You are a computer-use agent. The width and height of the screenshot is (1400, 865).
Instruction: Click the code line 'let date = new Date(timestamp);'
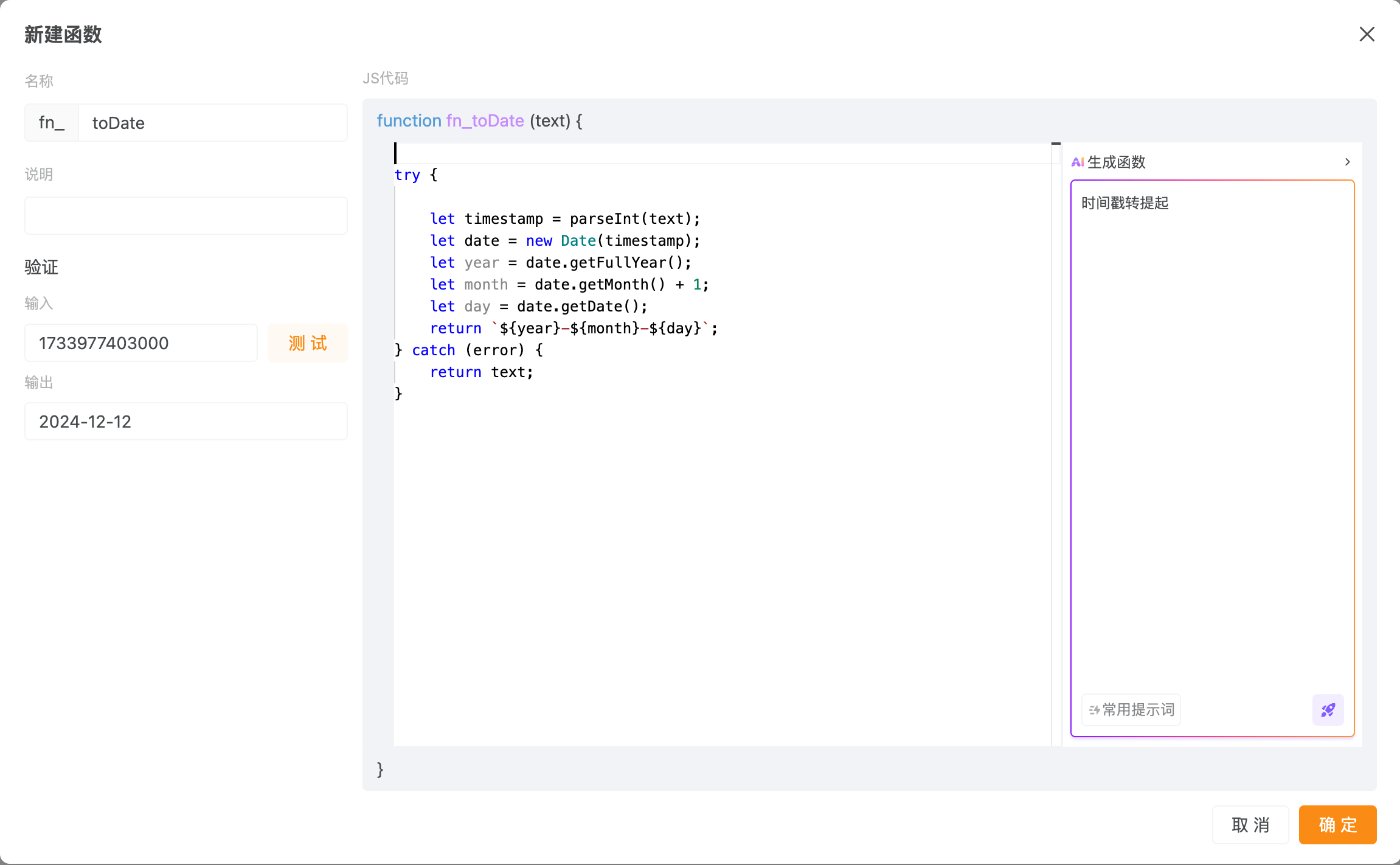pos(565,241)
